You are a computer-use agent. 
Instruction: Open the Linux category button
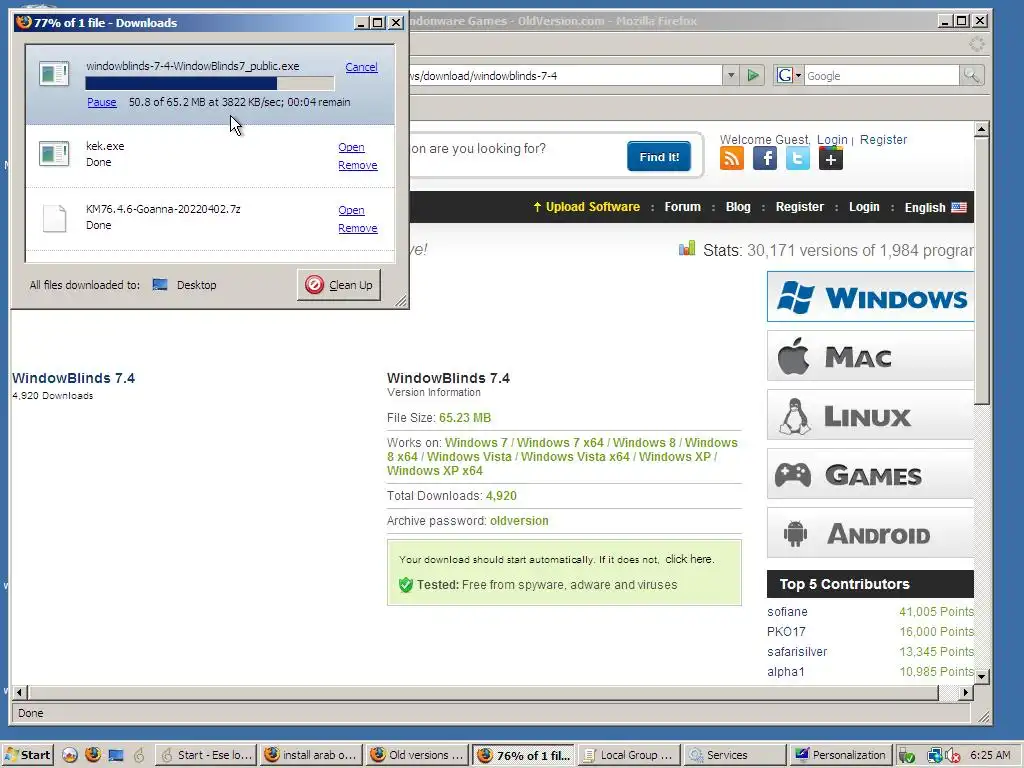point(871,415)
